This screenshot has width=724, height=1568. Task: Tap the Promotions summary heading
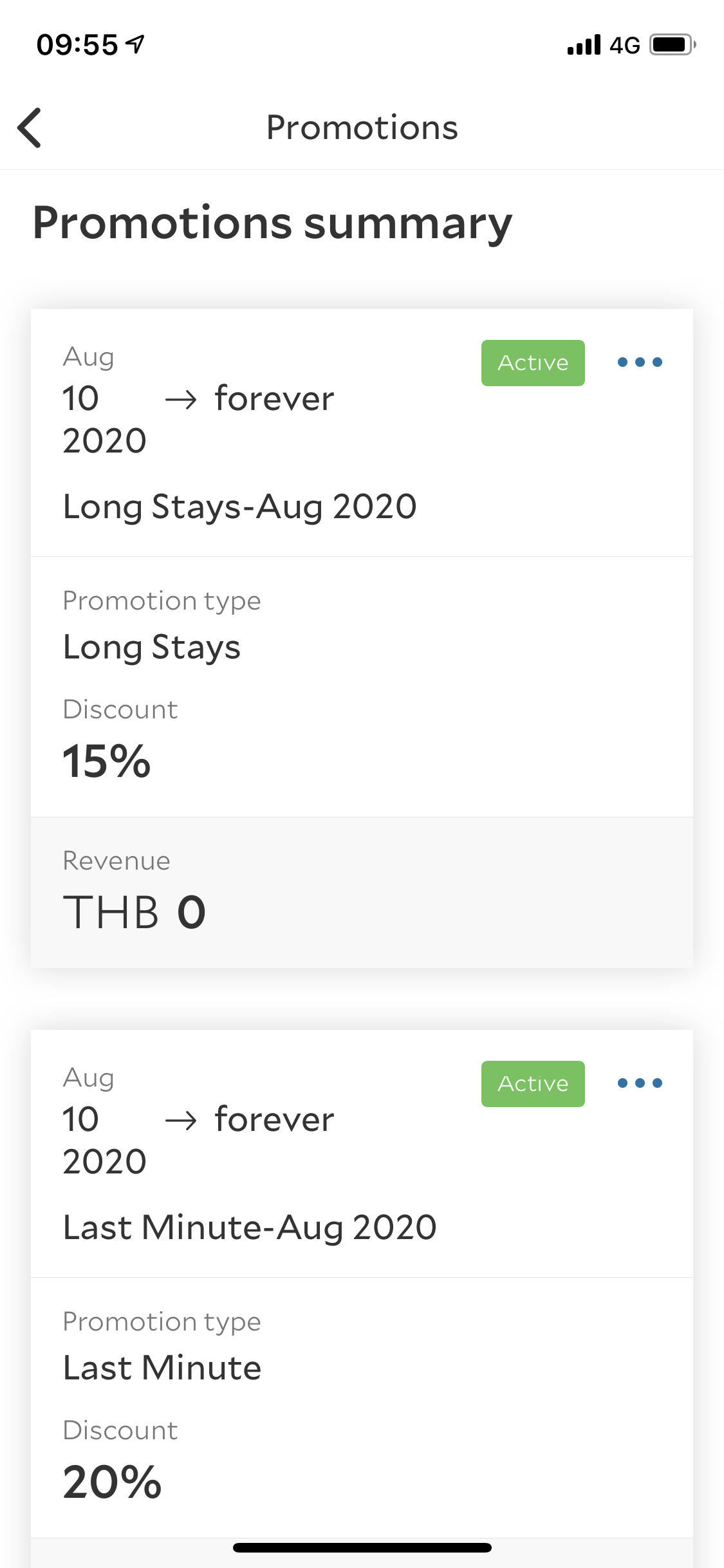[x=273, y=223]
